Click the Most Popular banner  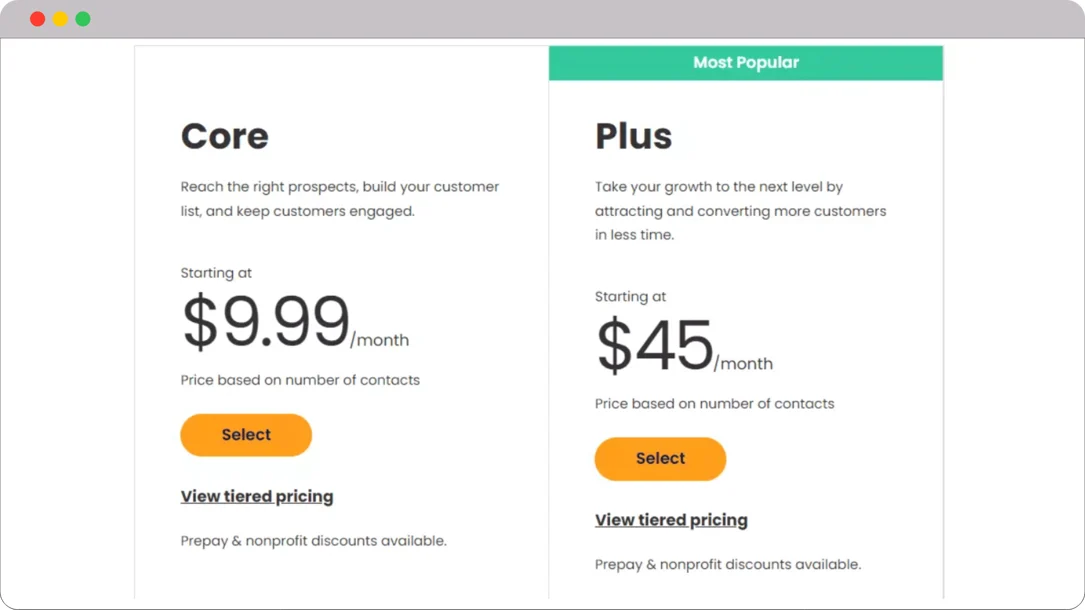click(745, 62)
